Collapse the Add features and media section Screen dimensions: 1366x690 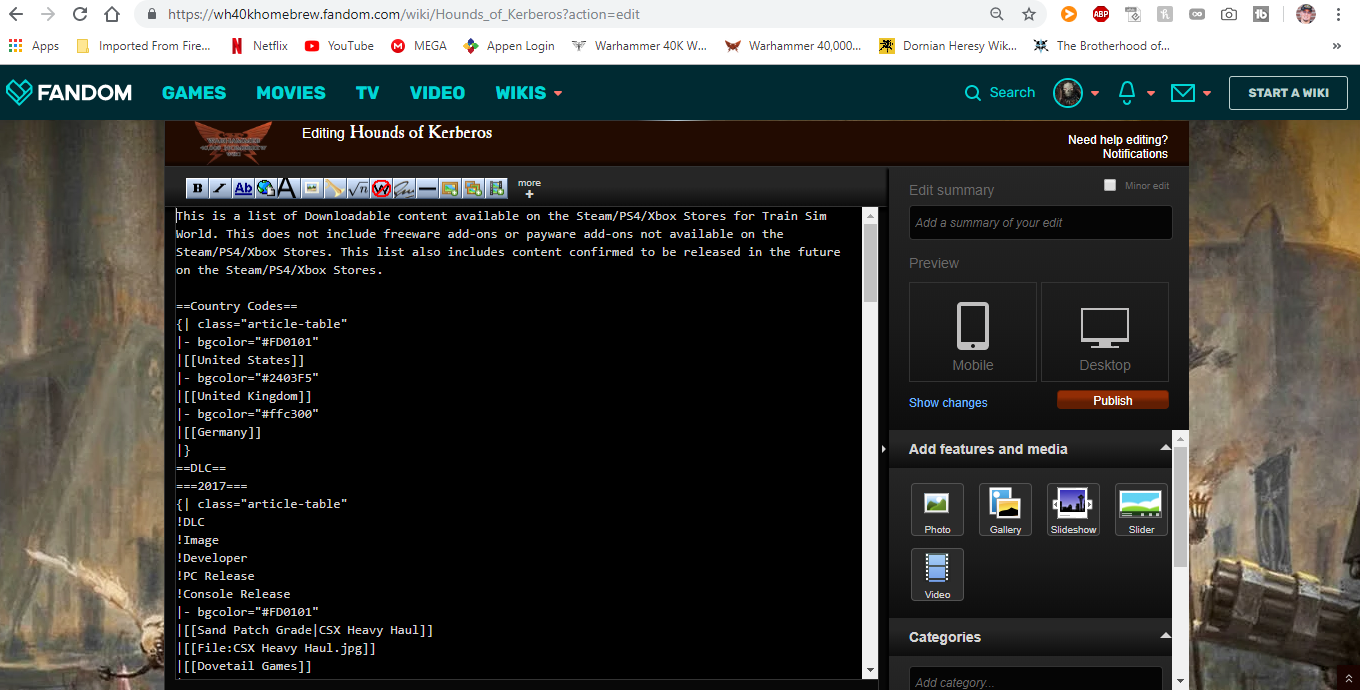[x=1165, y=448]
